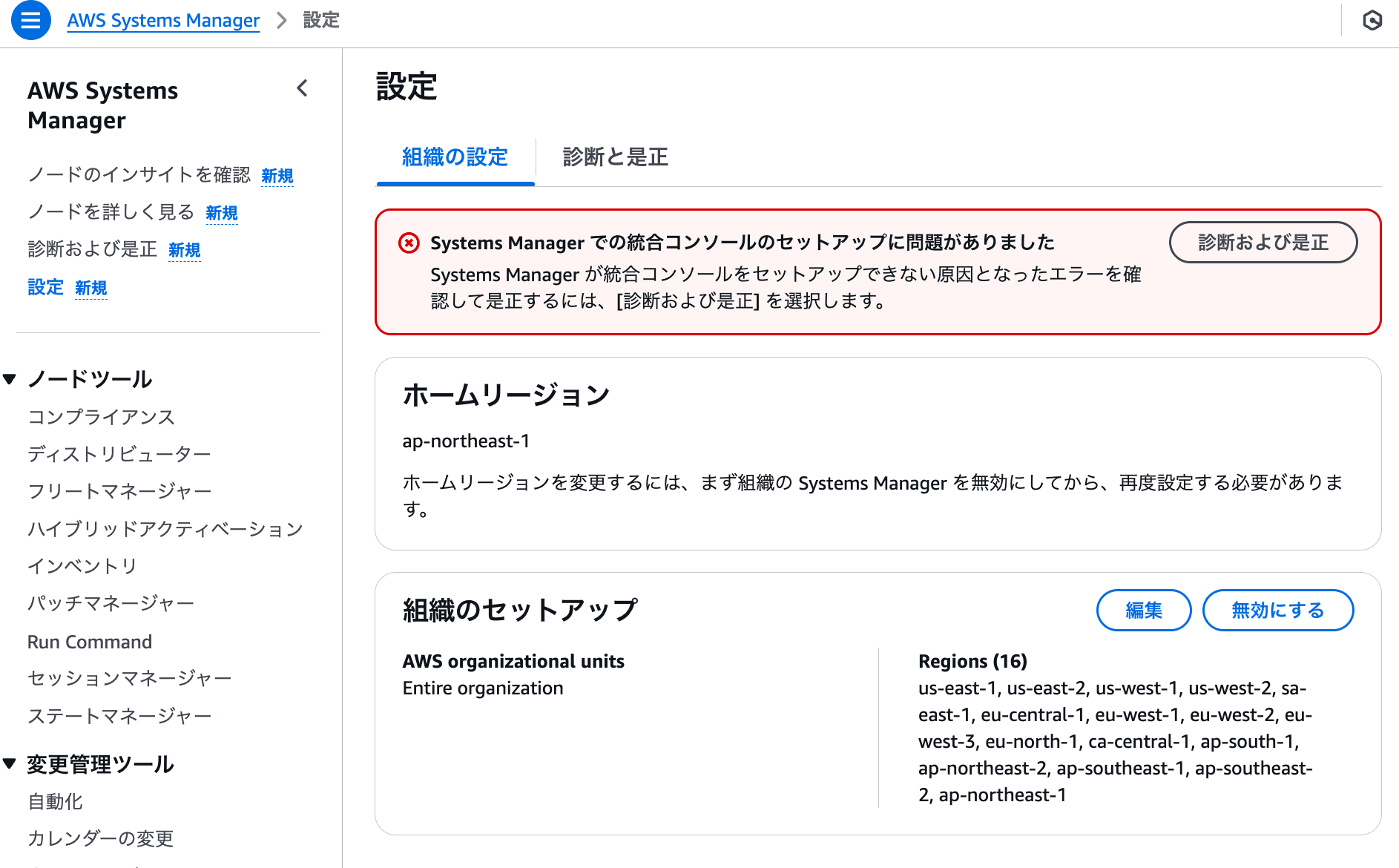Click the 新規 badge next to sidebar 診断および是正

(185, 250)
